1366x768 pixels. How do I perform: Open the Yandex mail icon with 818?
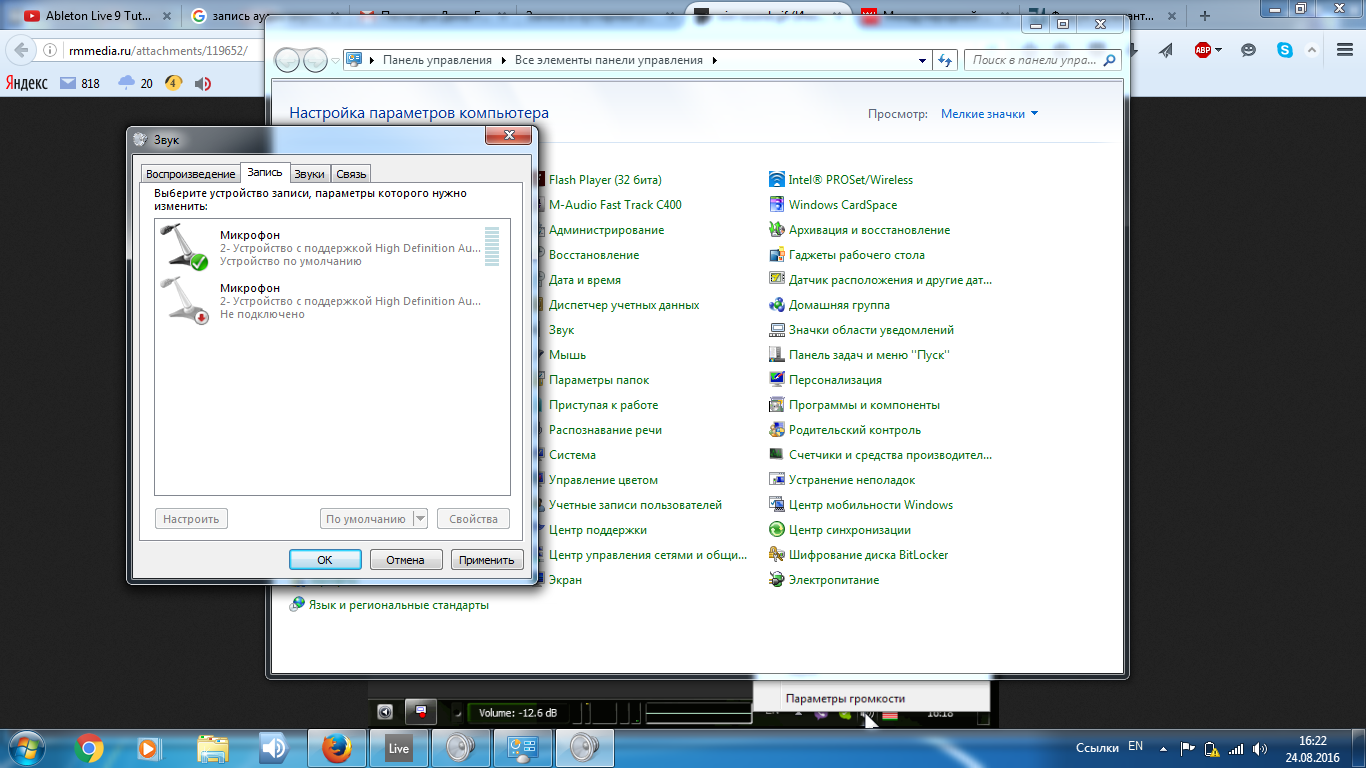click(x=68, y=83)
